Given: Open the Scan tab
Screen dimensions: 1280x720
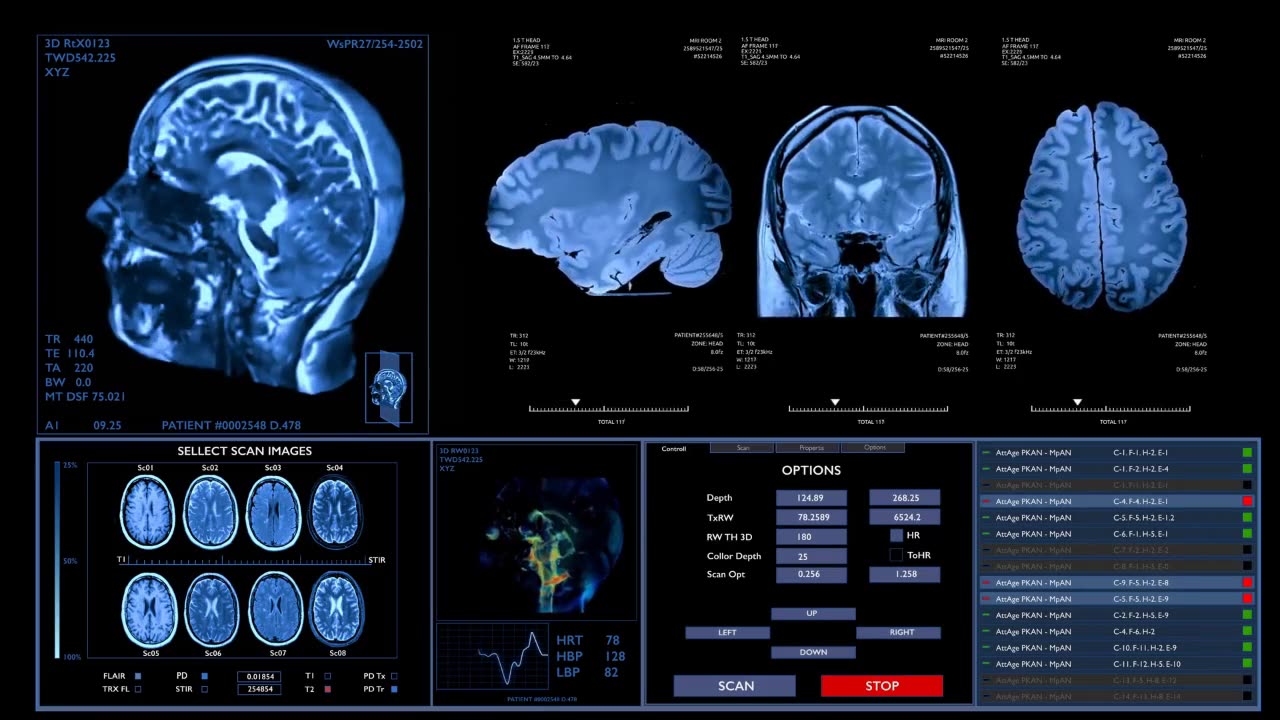Looking at the screenshot, I should [x=742, y=448].
